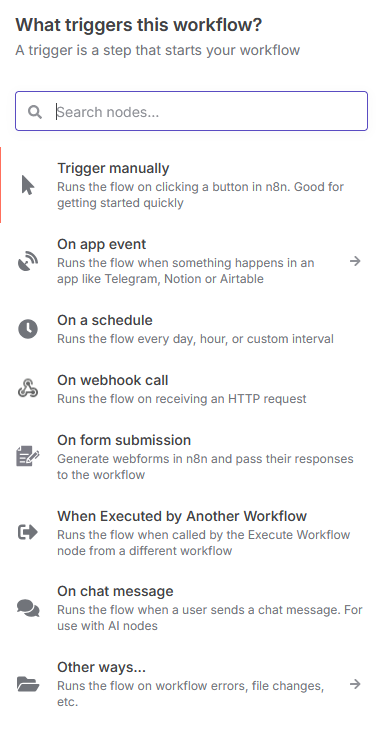Click the webhook icon
The height and width of the screenshot is (739, 384).
click(x=28, y=389)
